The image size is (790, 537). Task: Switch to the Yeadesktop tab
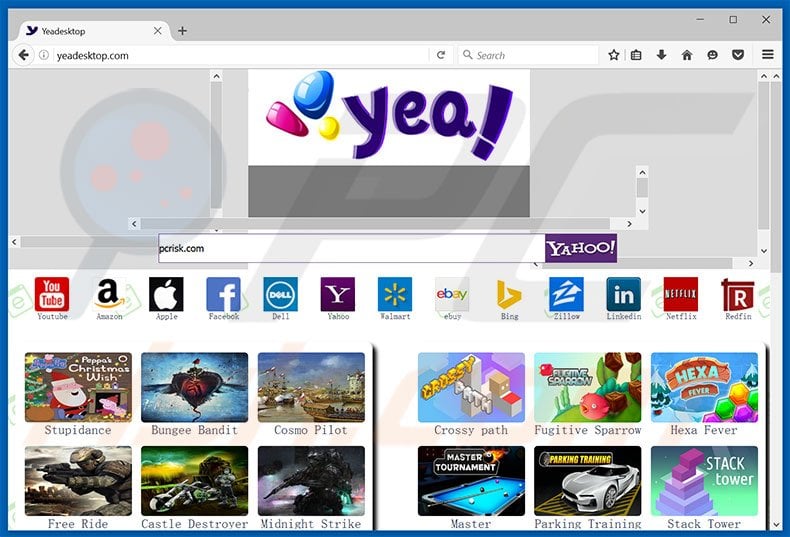(x=91, y=31)
